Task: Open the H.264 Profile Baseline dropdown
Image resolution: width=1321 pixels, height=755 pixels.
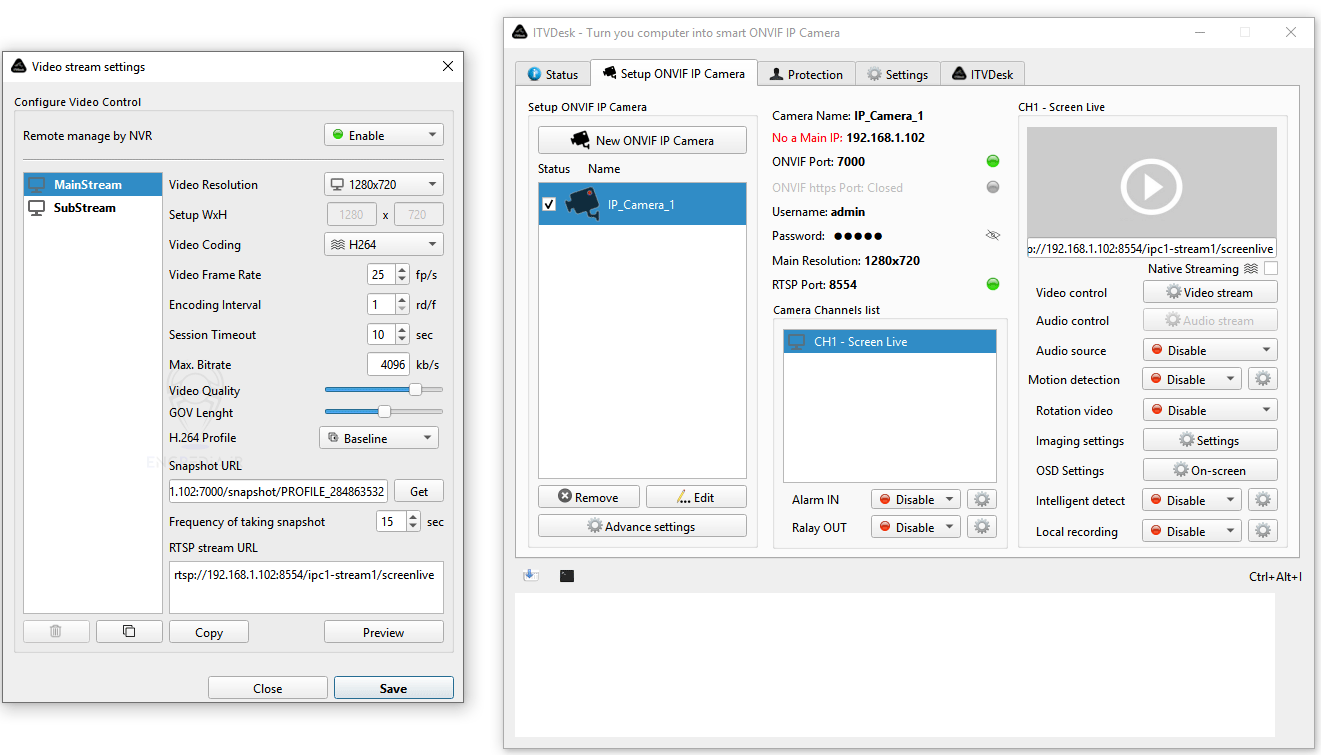Action: point(379,438)
